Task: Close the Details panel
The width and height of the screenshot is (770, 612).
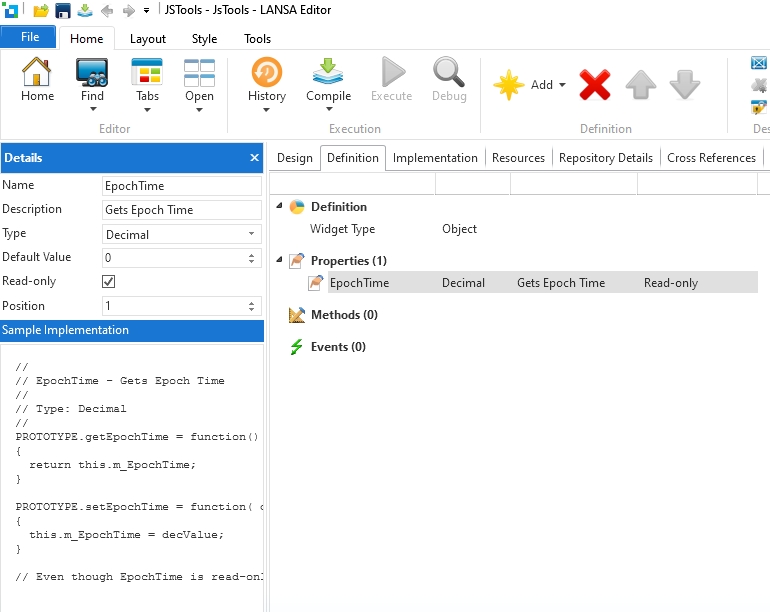Action: 254,158
